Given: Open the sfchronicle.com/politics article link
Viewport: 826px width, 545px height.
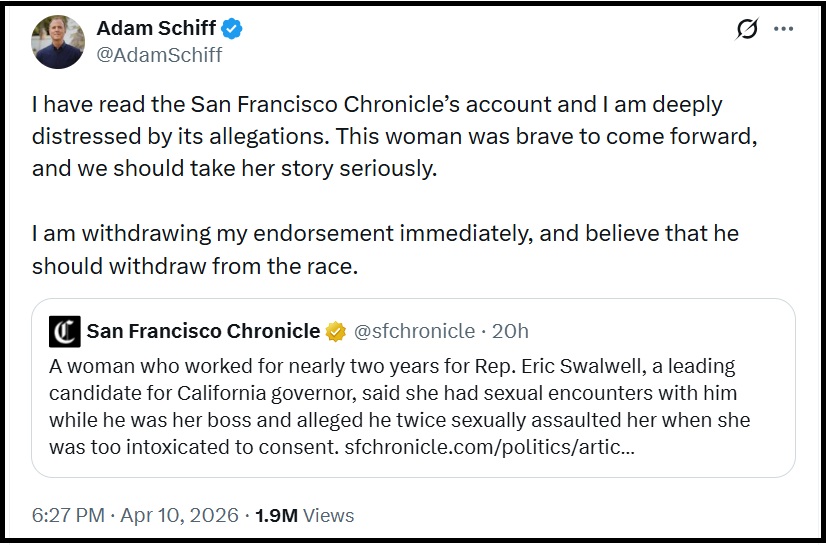Looking at the screenshot, I should click(x=488, y=445).
